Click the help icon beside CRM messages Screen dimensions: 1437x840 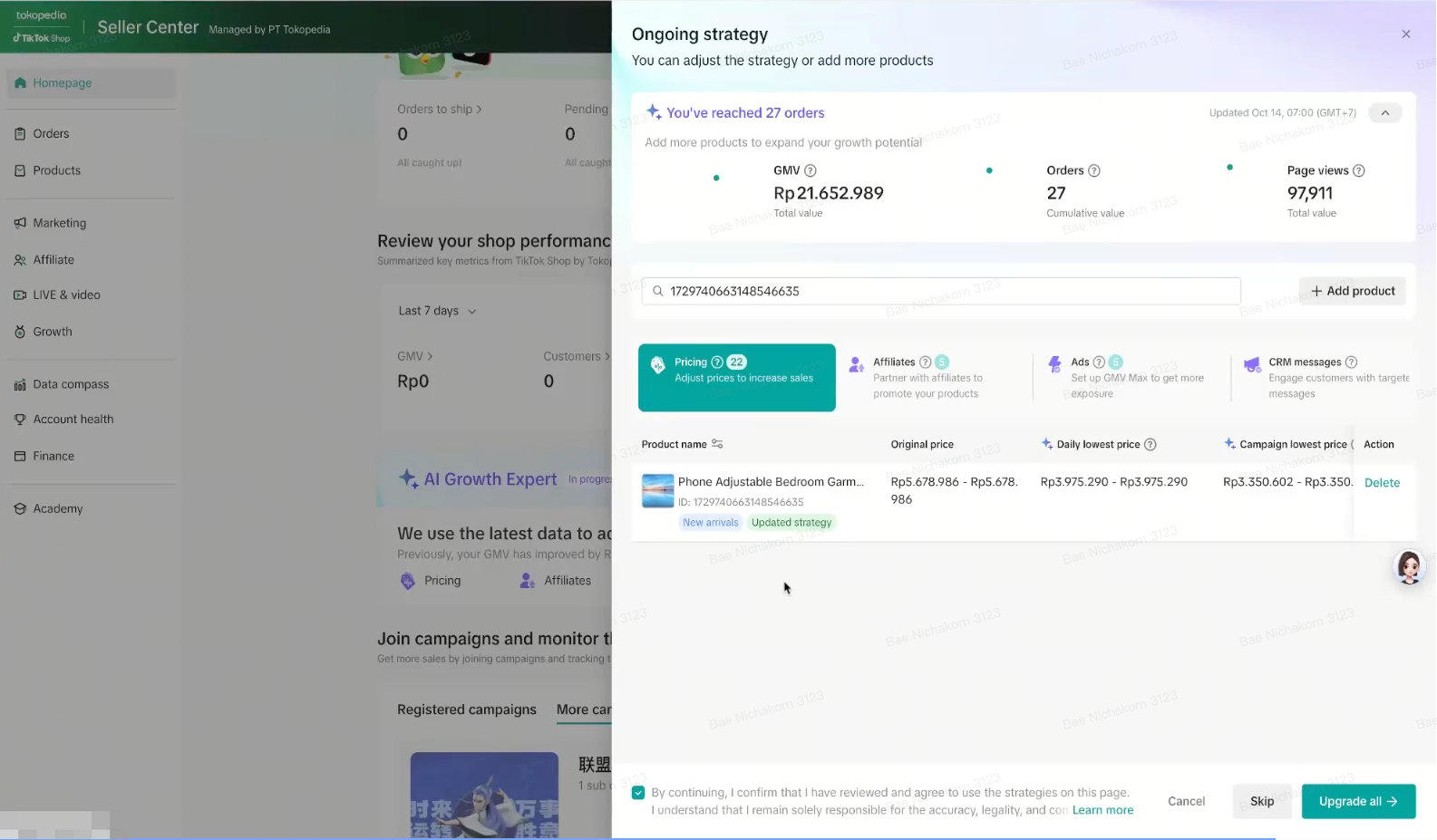[1352, 362]
